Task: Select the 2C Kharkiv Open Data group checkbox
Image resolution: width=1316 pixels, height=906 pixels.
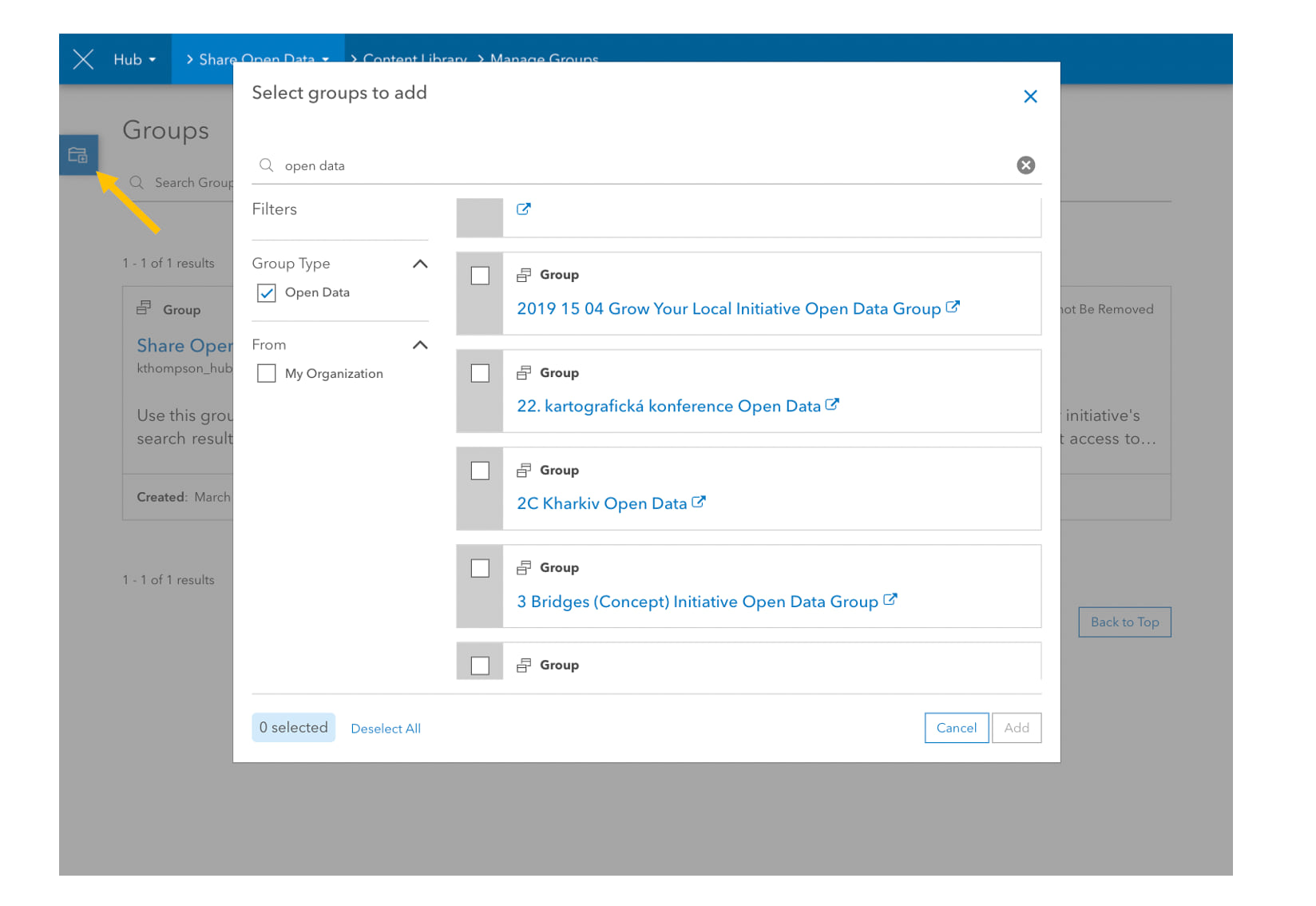Action: click(480, 471)
